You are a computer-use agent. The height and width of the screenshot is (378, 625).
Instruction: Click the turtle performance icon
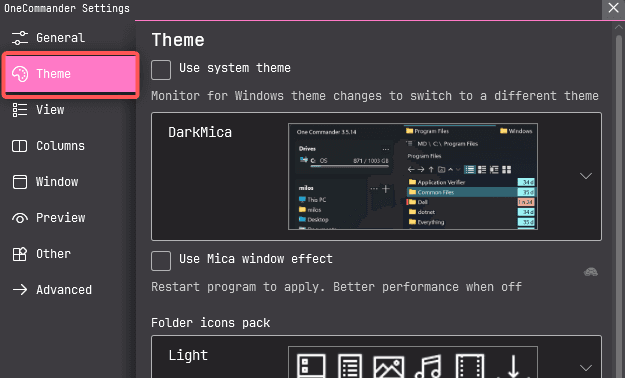(590, 272)
